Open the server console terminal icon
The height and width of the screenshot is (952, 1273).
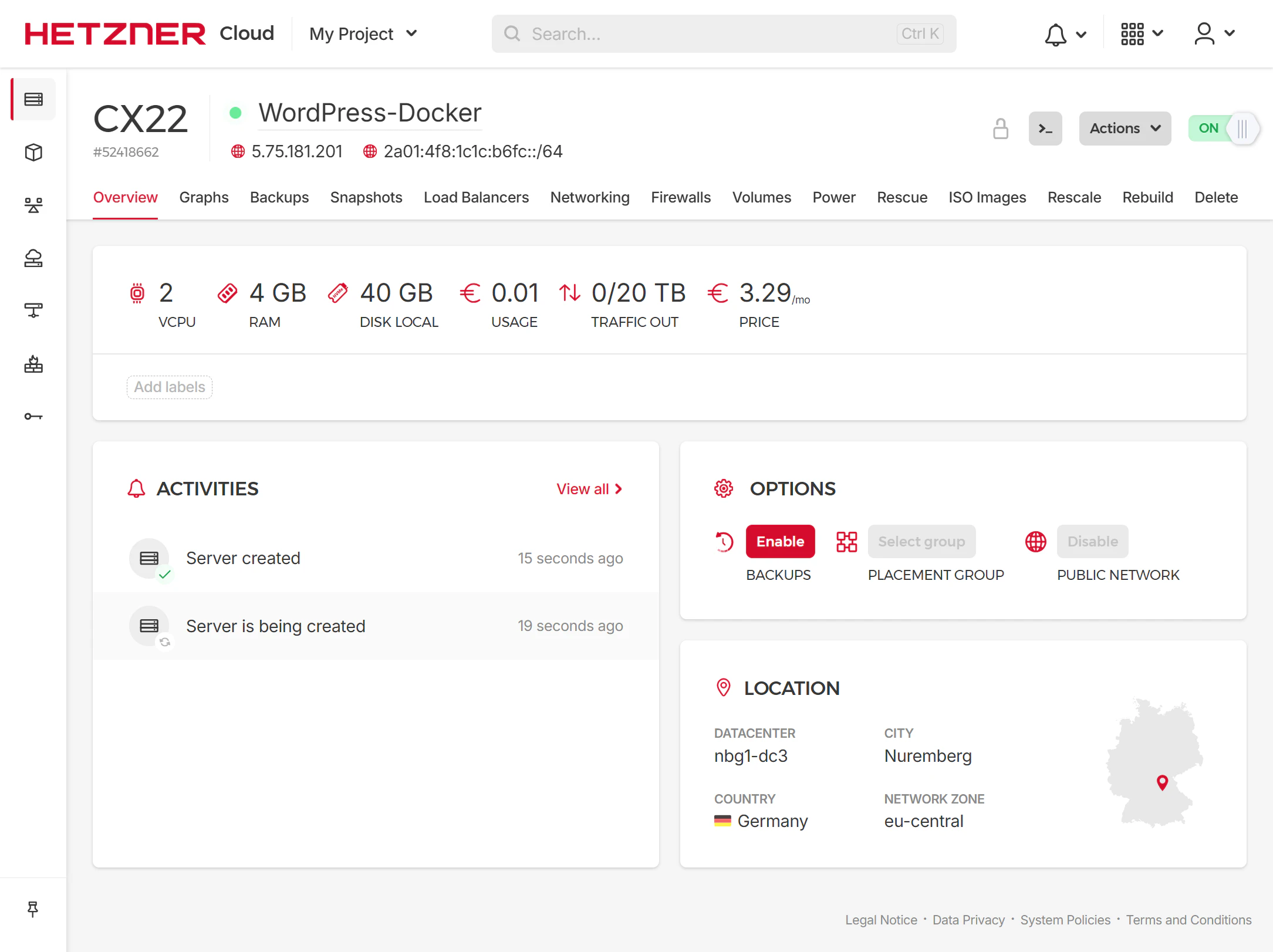point(1045,128)
